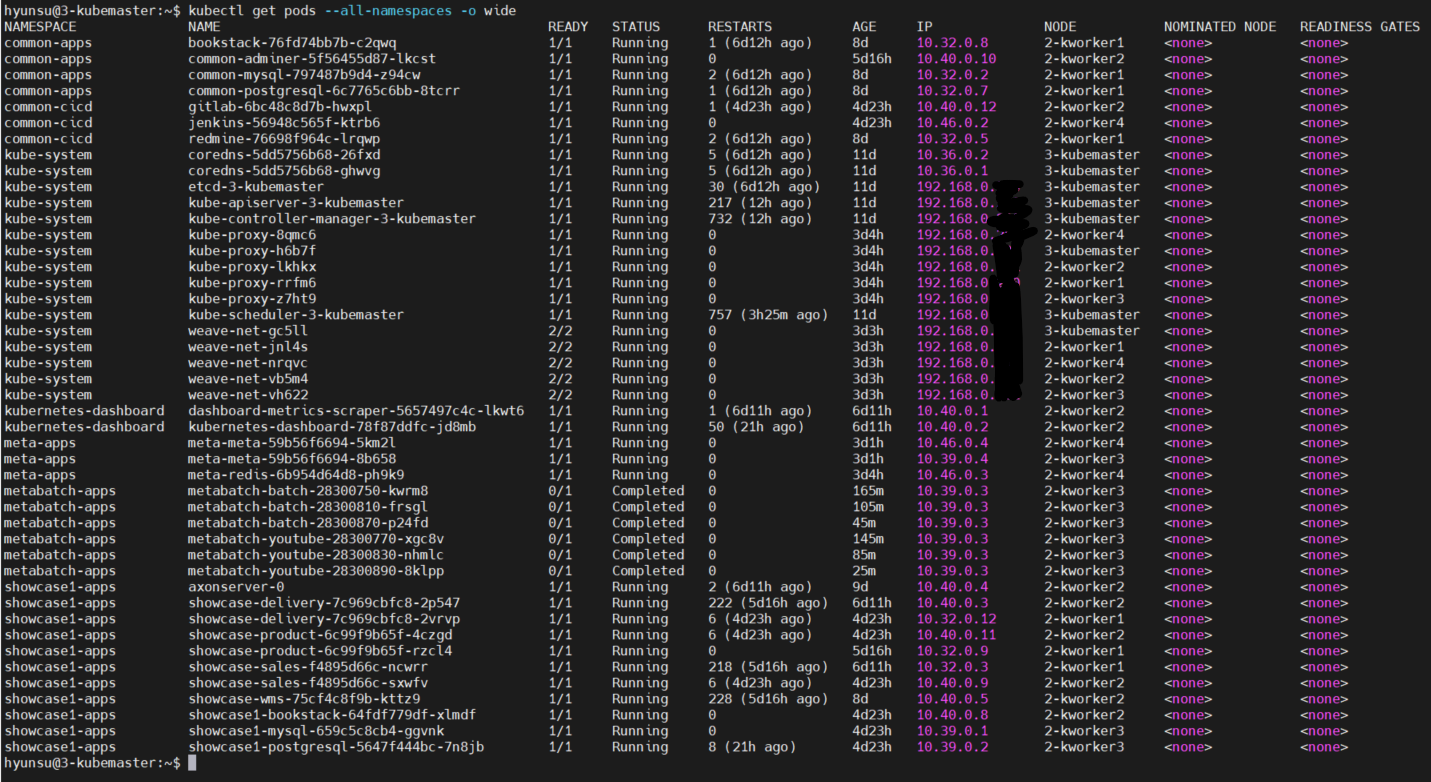This screenshot has height=782, width=1431.
Task: Click kubernetes-dashboard-78f87ddfc-jd8mb pod name
Action: [x=332, y=427]
